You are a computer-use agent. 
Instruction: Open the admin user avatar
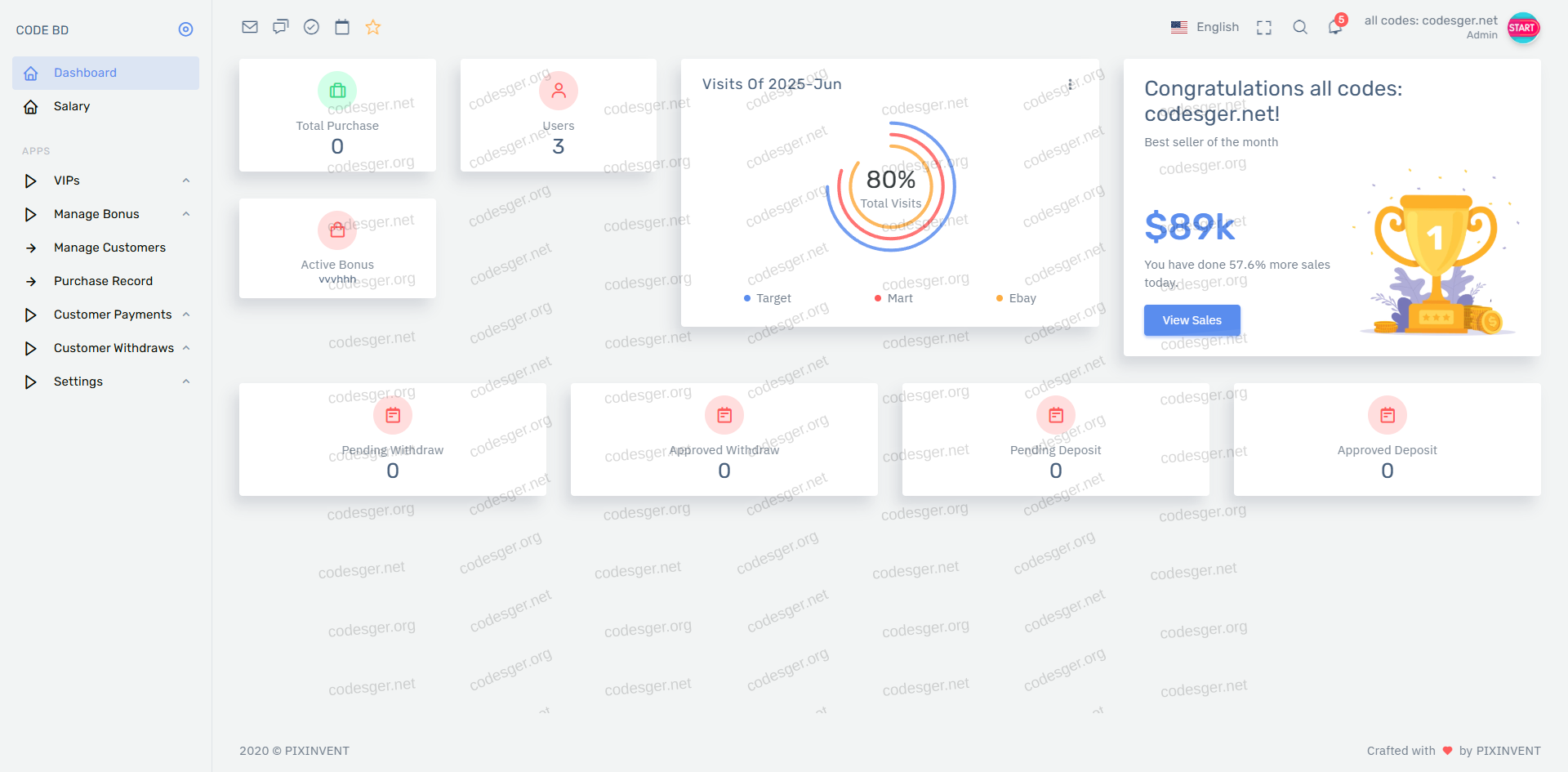[x=1523, y=28]
